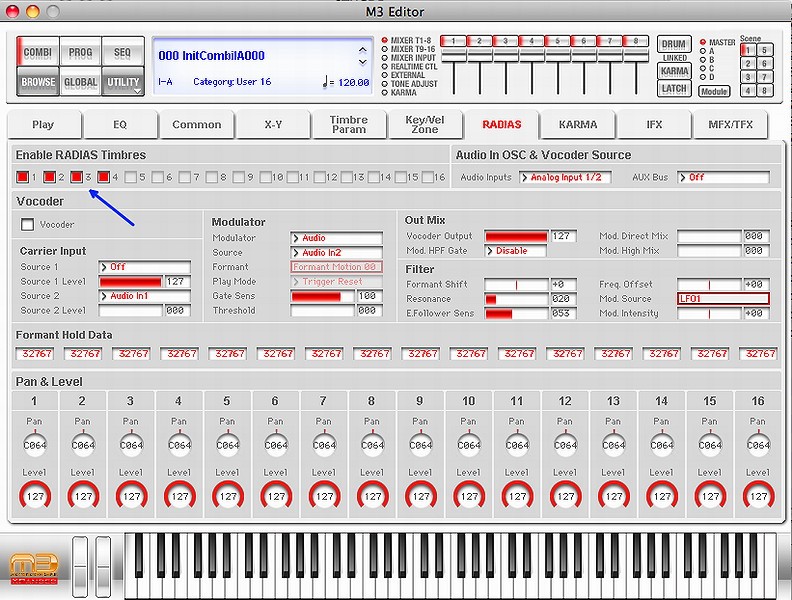792x600 pixels.
Task: Select Scene 5 button
Action: click(x=765, y=50)
